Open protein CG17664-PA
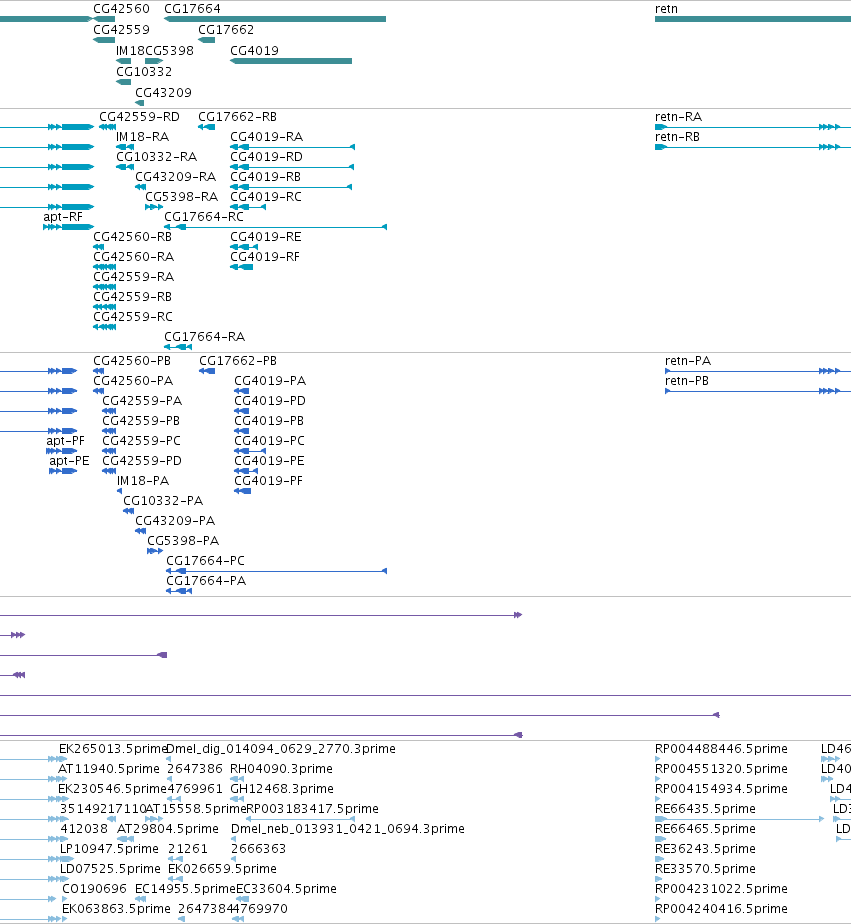 click(x=206, y=581)
